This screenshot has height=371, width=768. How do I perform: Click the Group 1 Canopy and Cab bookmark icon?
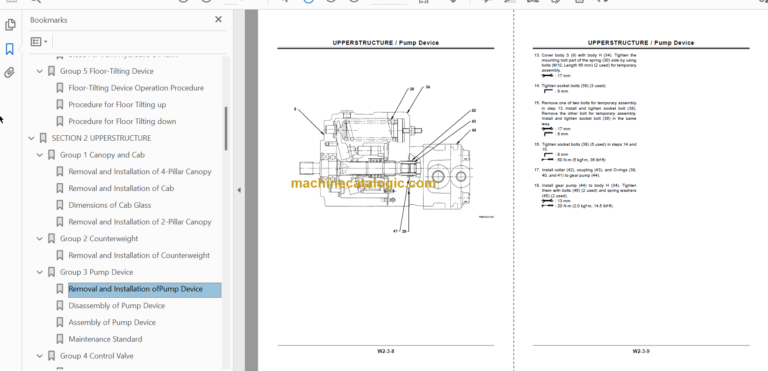click(51, 155)
